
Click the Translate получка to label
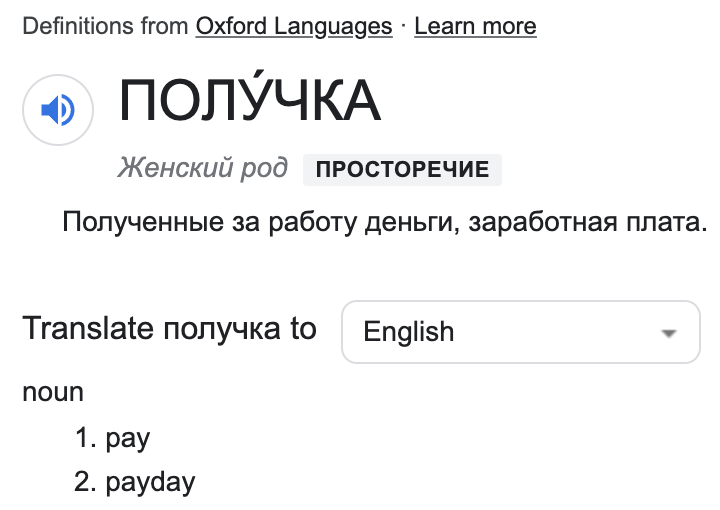(x=169, y=328)
